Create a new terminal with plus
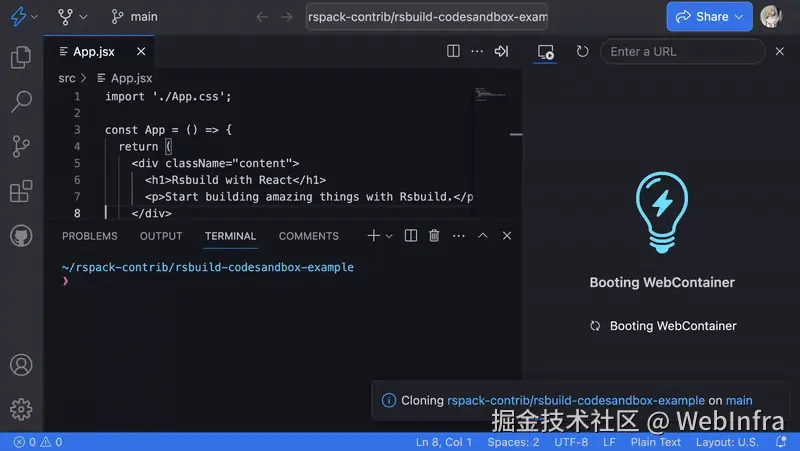This screenshot has width=800, height=451. [373, 236]
